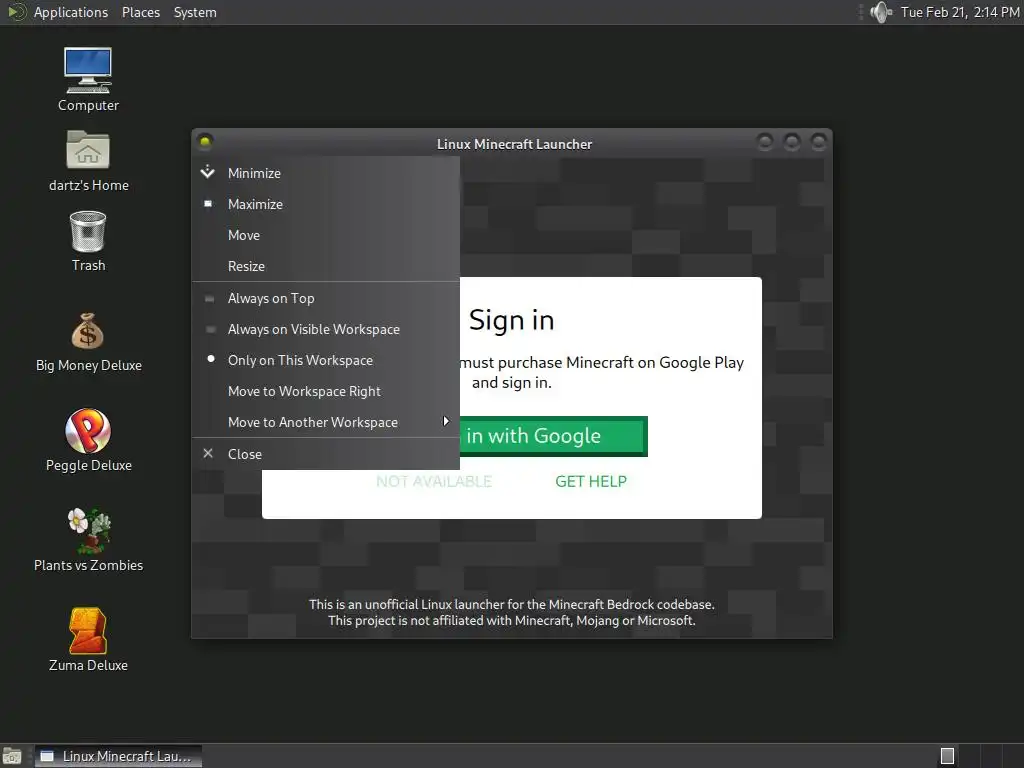This screenshot has height=768, width=1024.
Task: Click the window menu button in the launcher titlebar
Action: point(205,141)
